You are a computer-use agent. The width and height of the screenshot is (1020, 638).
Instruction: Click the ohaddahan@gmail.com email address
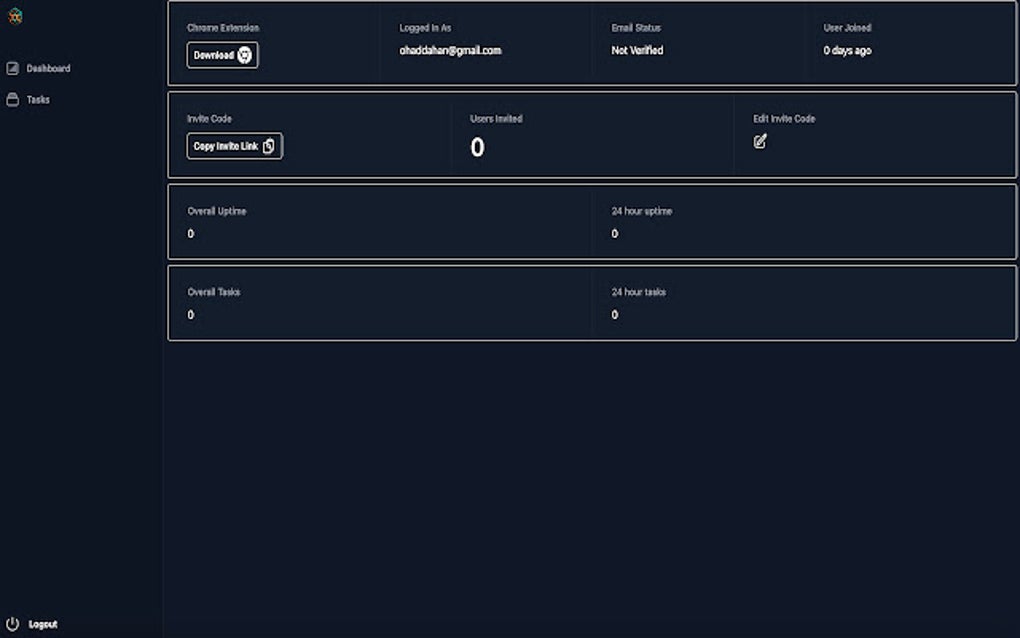(450, 50)
